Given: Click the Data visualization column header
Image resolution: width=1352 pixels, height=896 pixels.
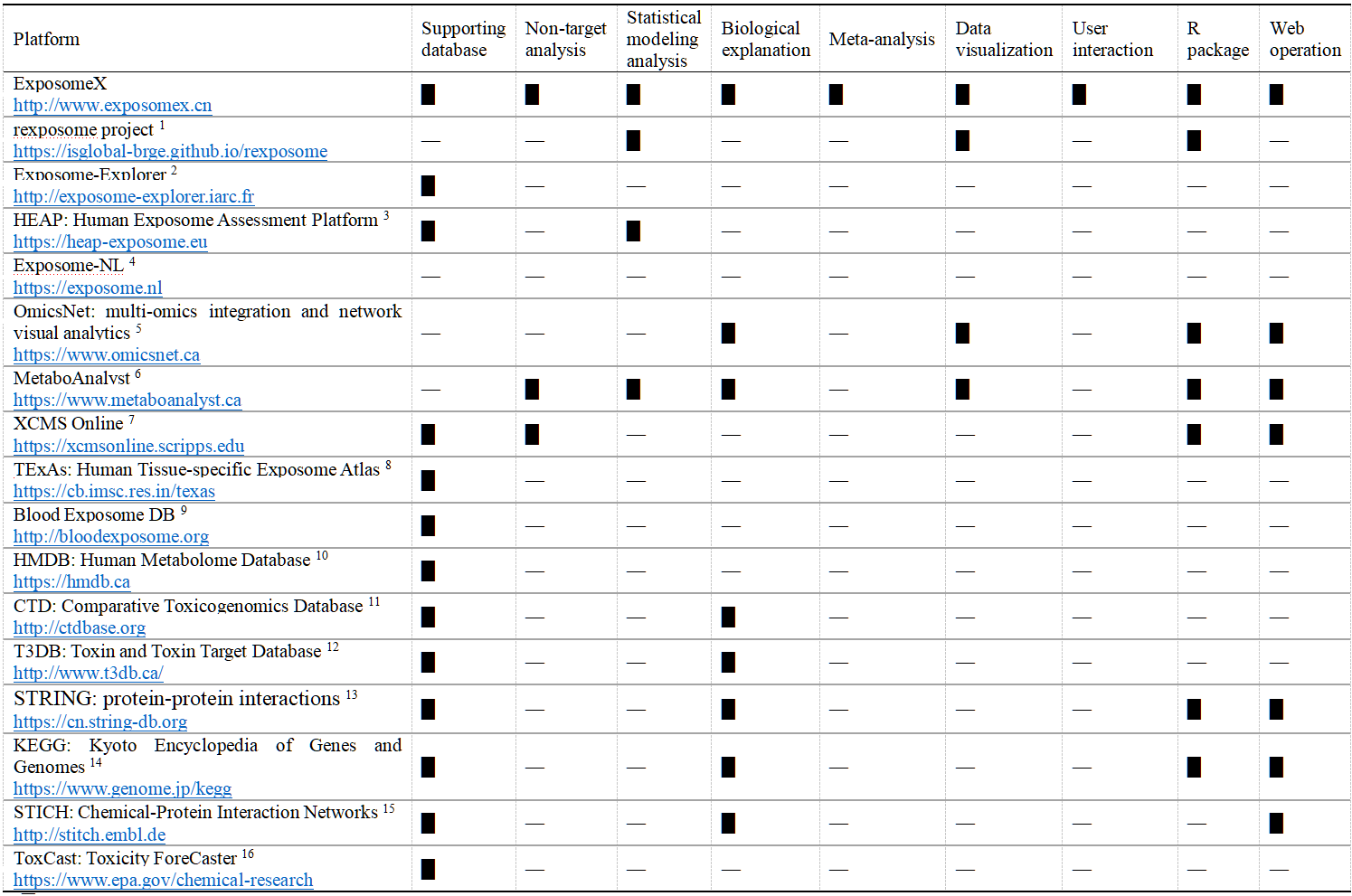Looking at the screenshot, I should tap(1004, 39).
